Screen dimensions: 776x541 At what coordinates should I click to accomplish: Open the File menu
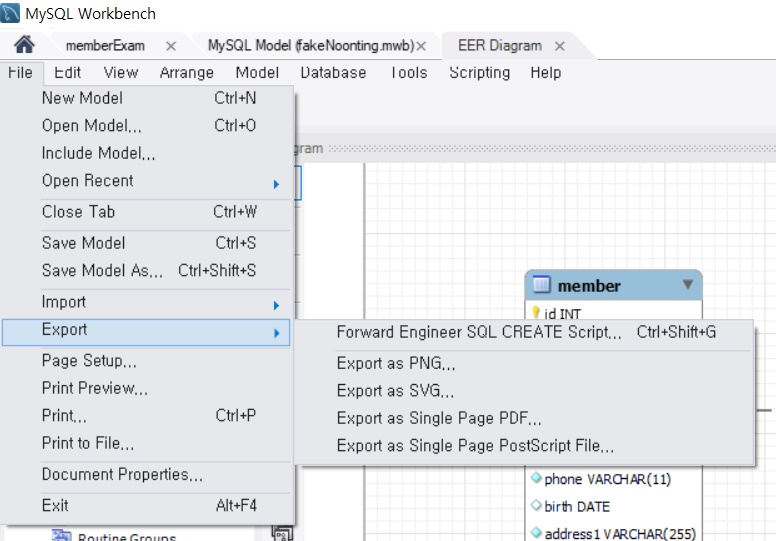[x=21, y=73]
